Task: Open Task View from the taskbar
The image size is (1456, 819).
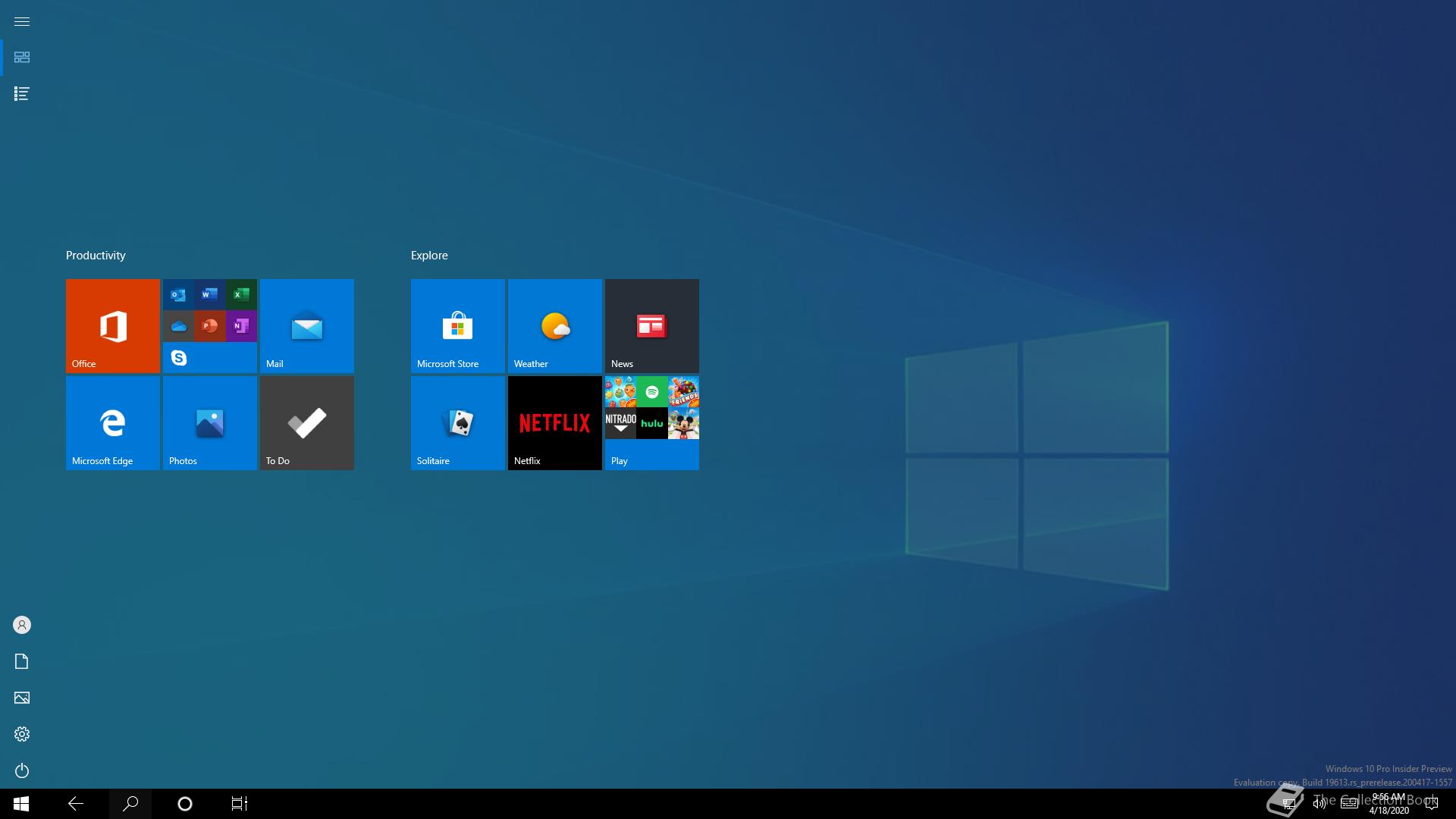Action: (x=240, y=804)
